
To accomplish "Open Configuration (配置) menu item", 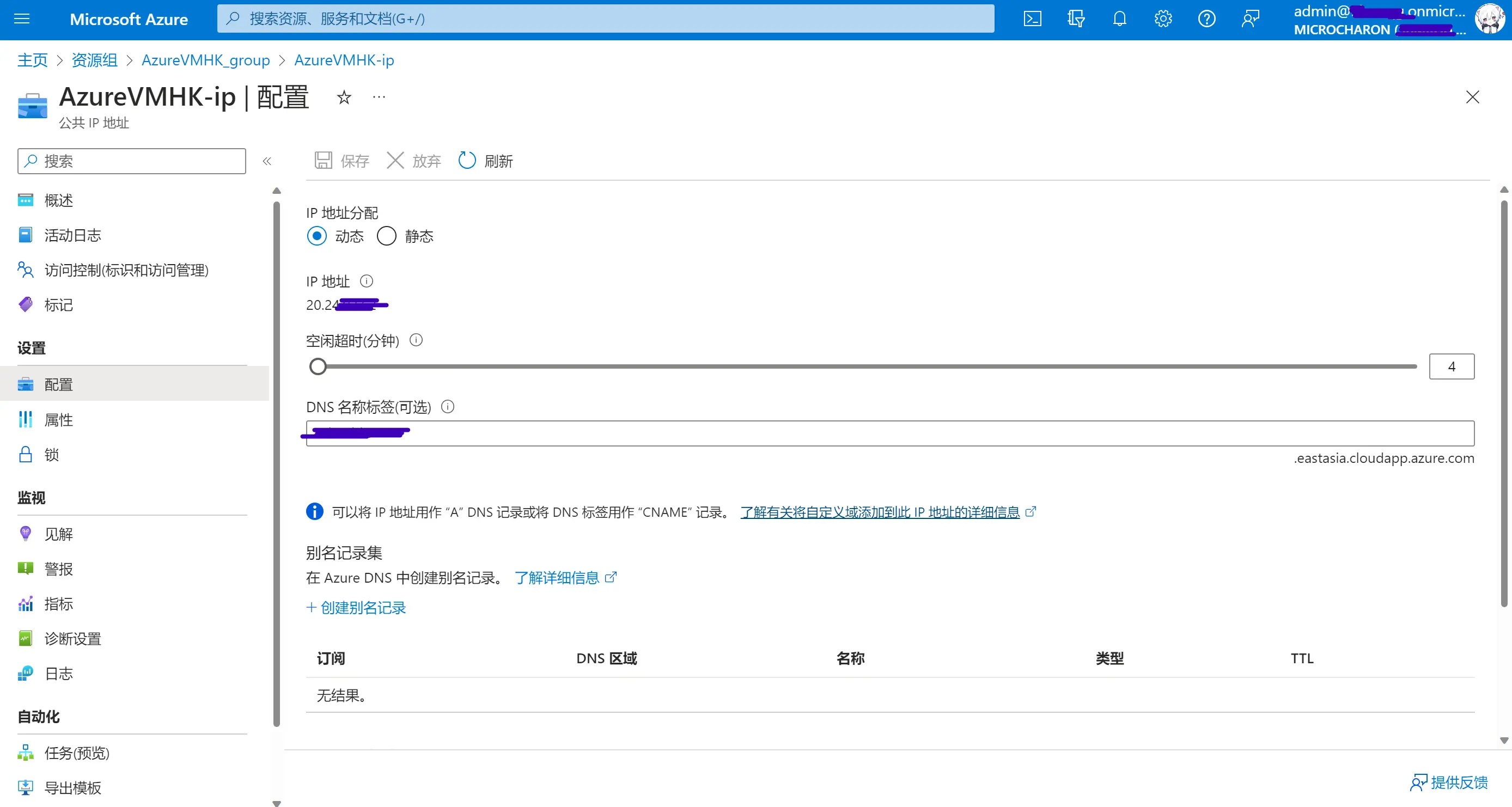I will tap(135, 384).
